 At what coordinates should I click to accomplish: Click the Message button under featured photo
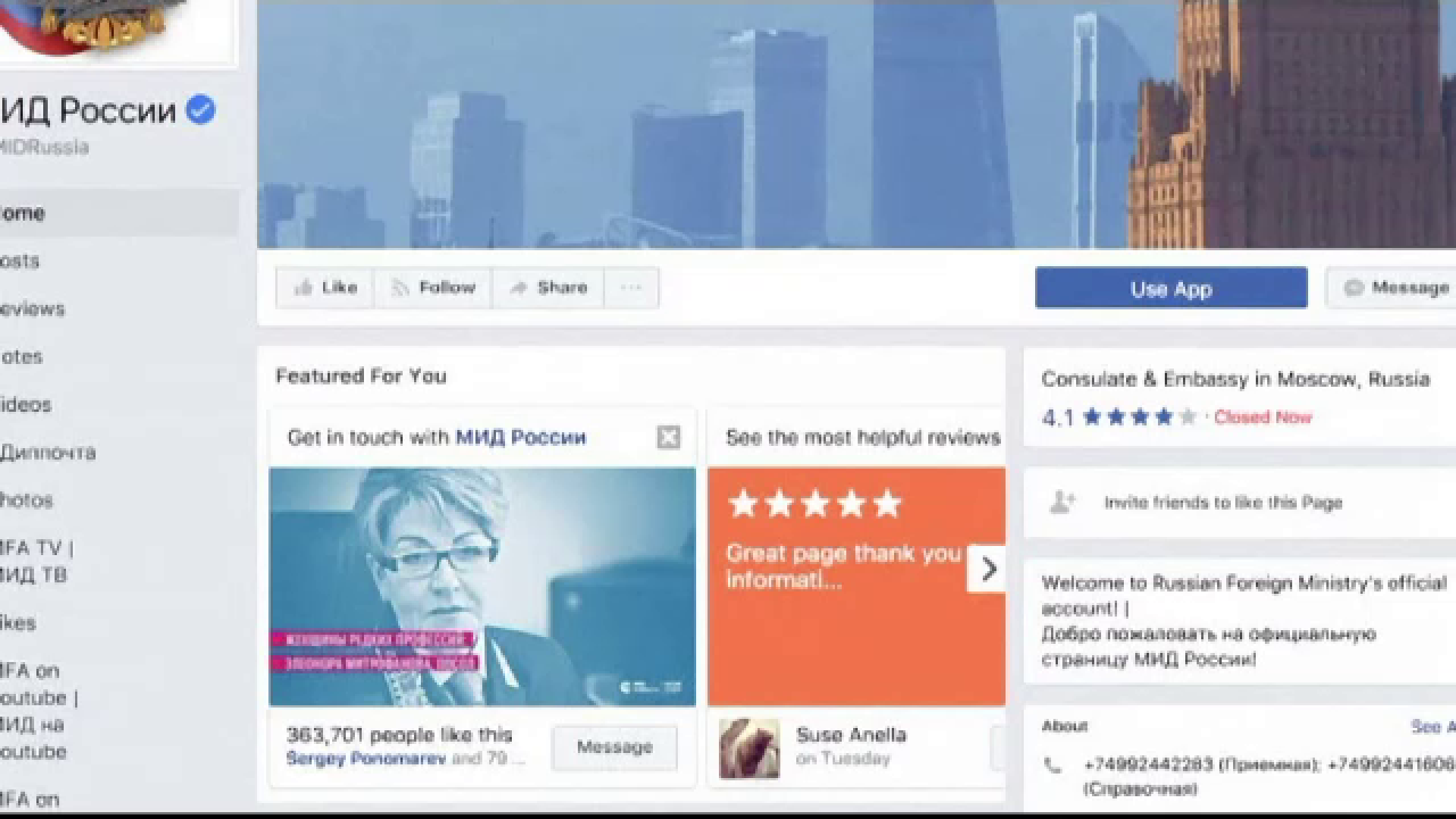(614, 747)
